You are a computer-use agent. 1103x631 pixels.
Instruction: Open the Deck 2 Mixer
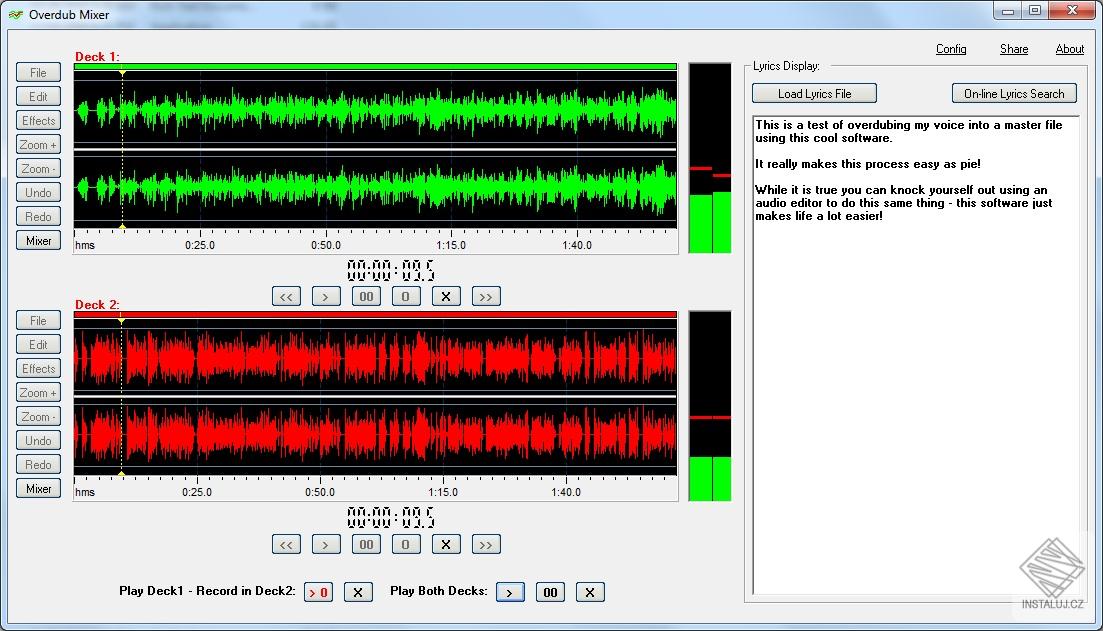(38, 488)
